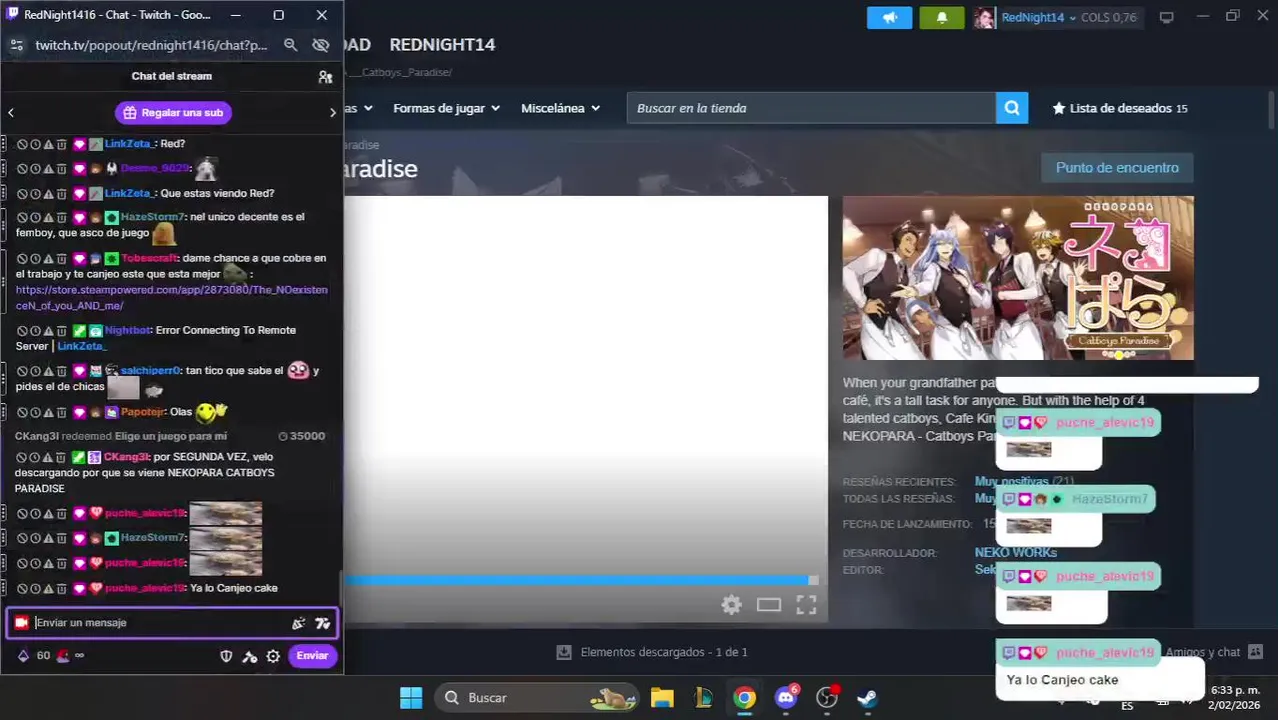Toggle the crossed-eye tracking protection icon in address bar
The height and width of the screenshot is (720, 1278).
pos(320,45)
